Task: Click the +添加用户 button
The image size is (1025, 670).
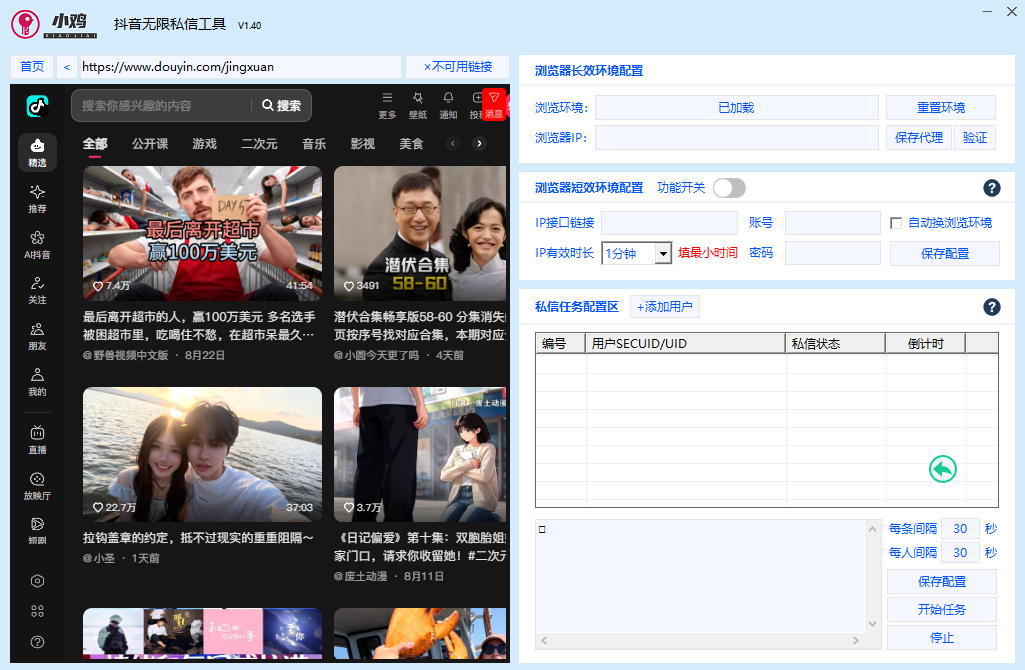Action: click(x=665, y=307)
